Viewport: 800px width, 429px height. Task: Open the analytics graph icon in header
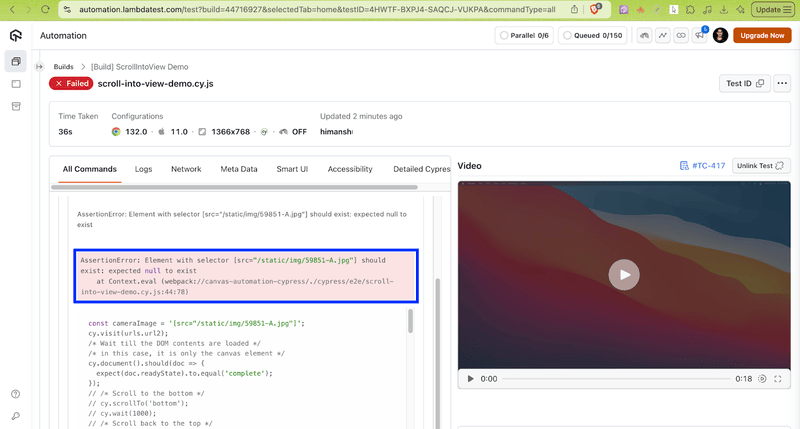click(x=663, y=35)
